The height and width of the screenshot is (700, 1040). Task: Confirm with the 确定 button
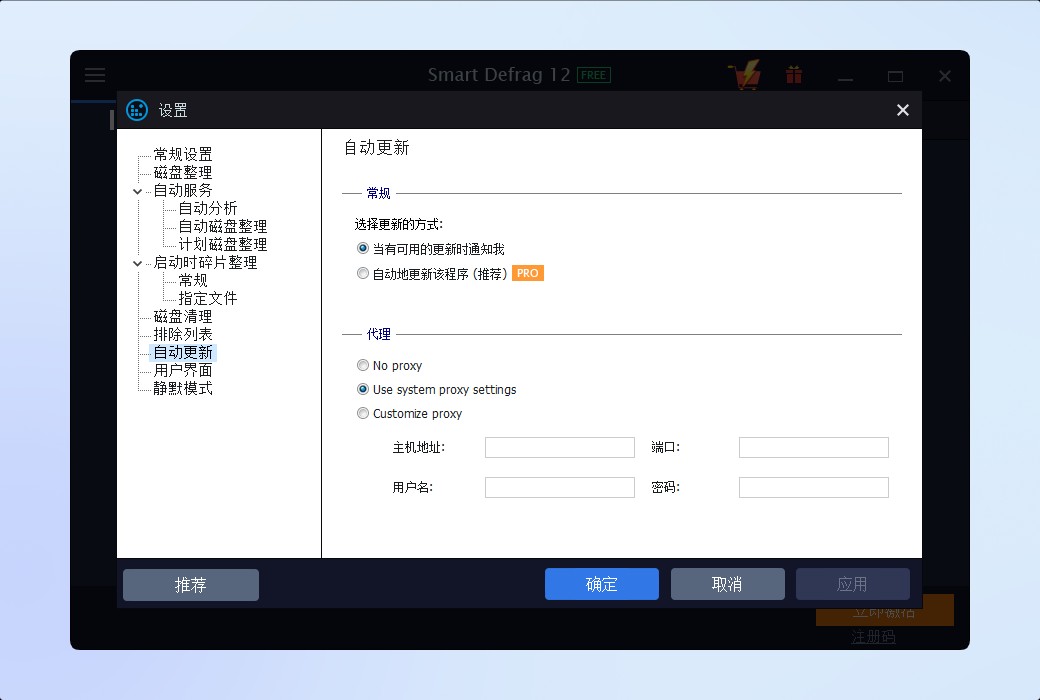(602, 584)
